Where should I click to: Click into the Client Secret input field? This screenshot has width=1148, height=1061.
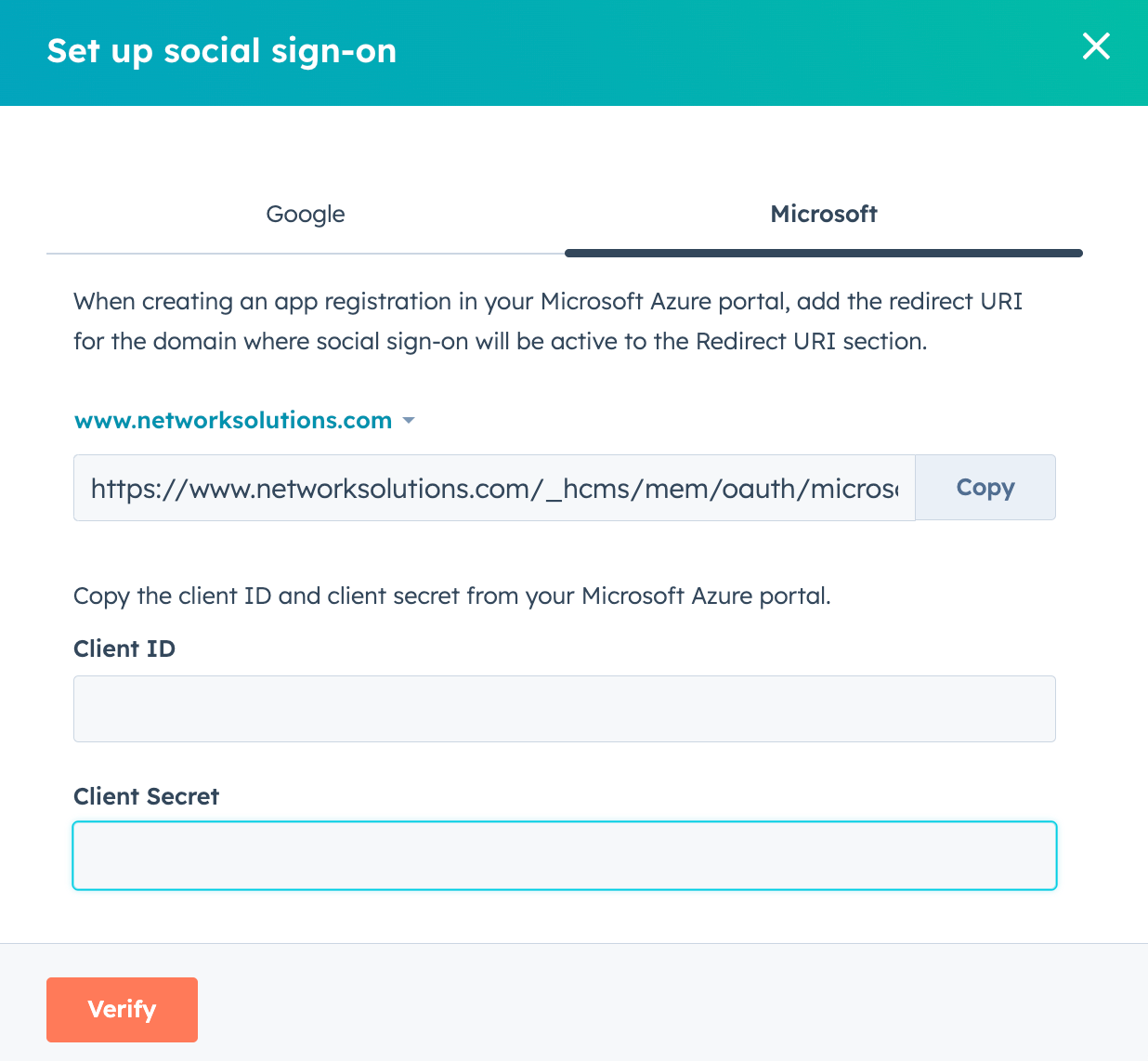(x=564, y=856)
